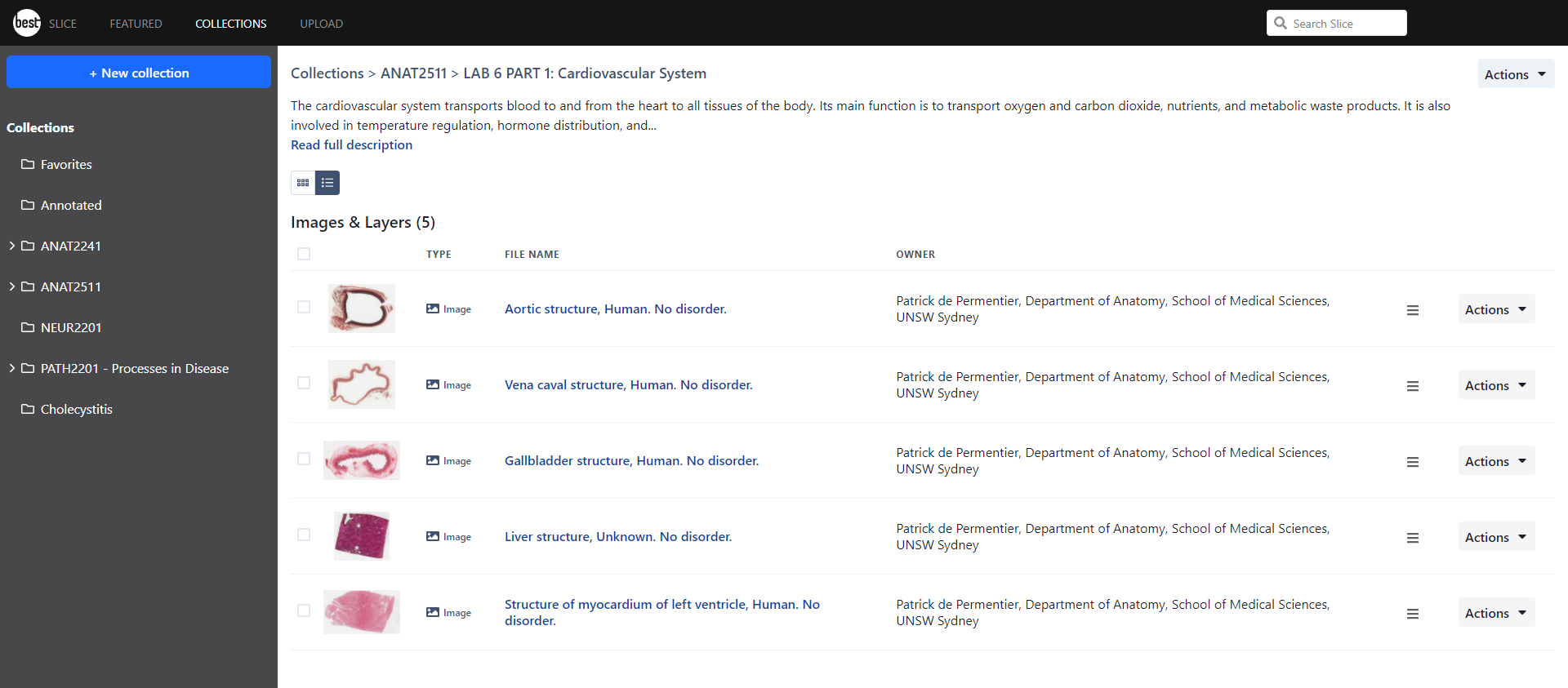This screenshot has height=688, width=1568.
Task: Open hamburger menu for myocardium row
Action: (x=1413, y=614)
